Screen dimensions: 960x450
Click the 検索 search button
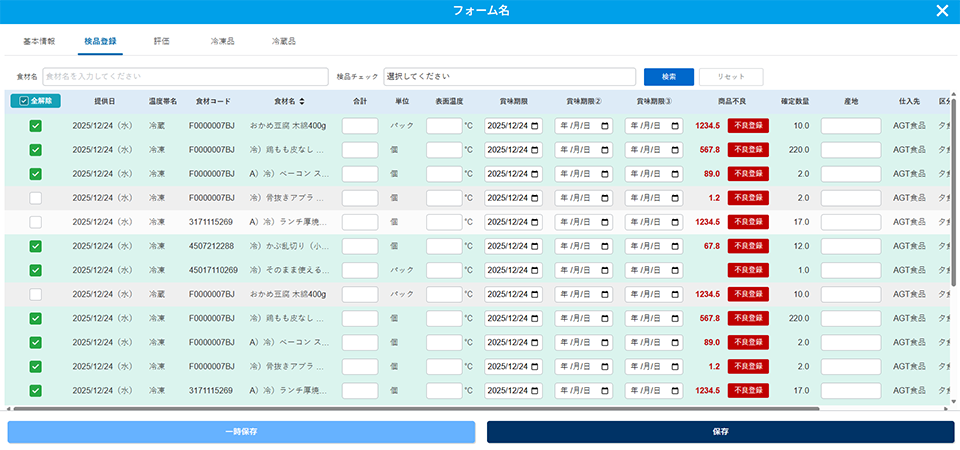(x=669, y=77)
